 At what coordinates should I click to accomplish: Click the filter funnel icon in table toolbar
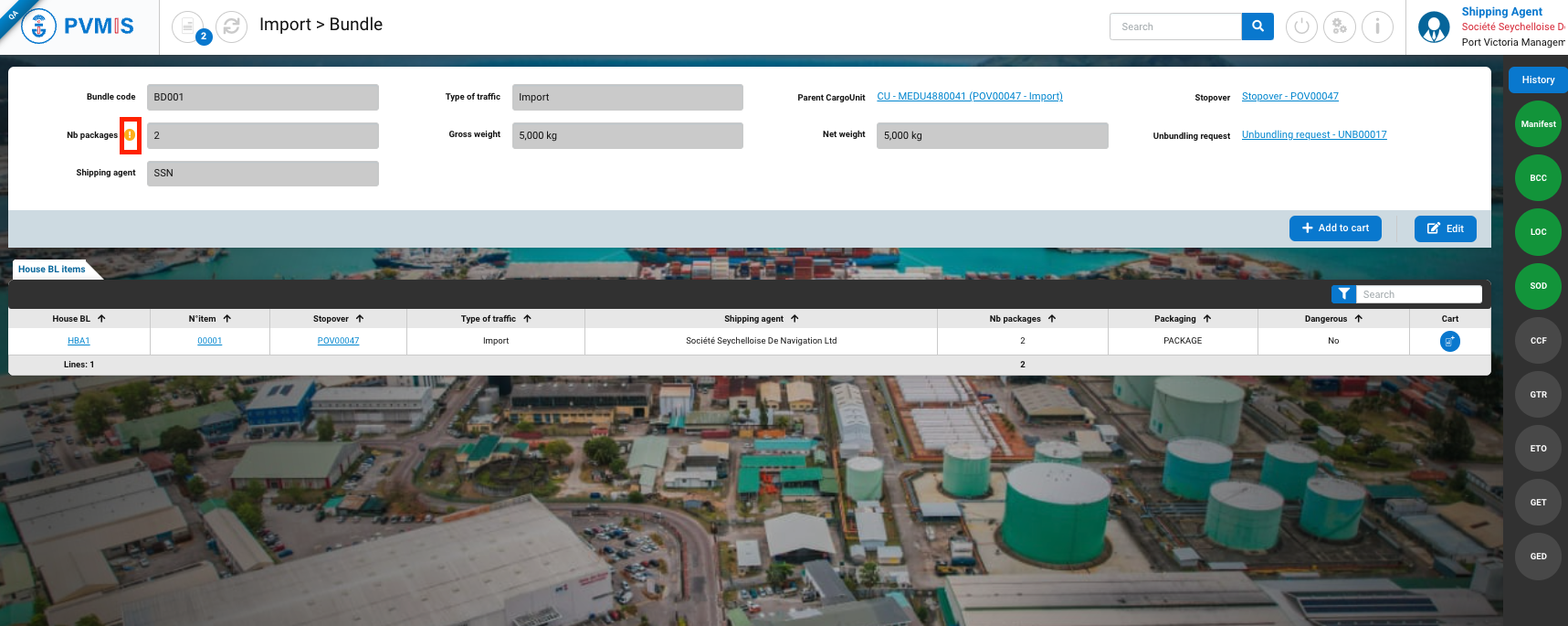point(1343,294)
